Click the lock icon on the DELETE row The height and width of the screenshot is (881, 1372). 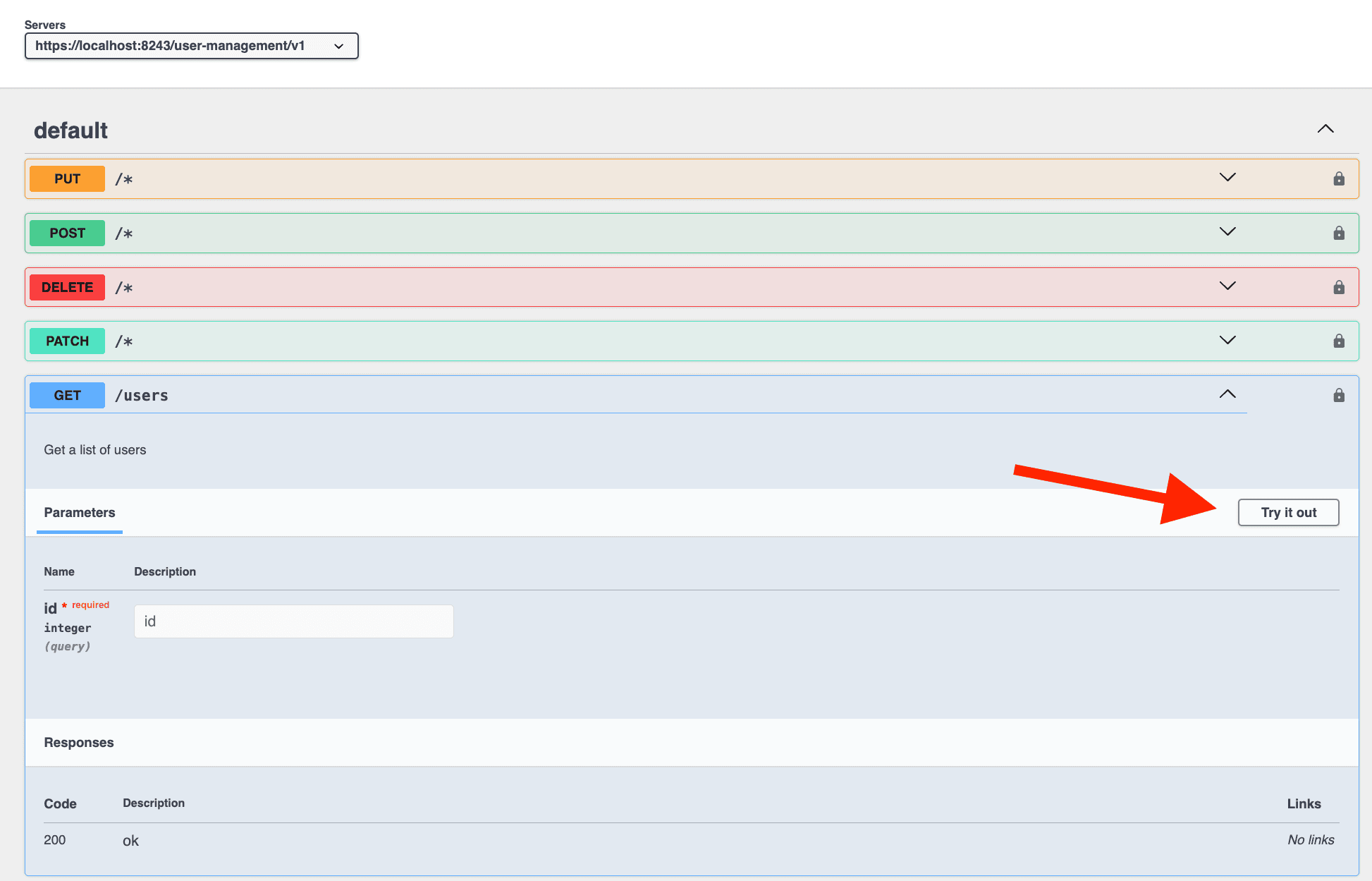1338,287
